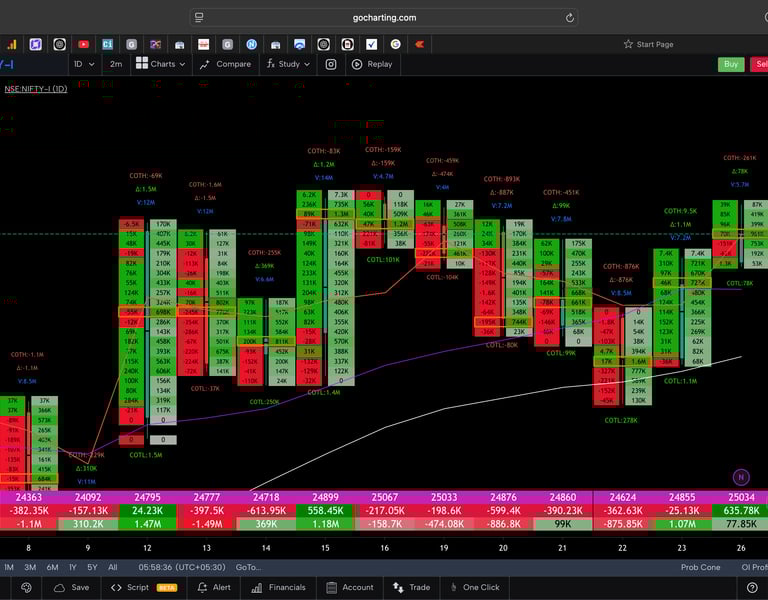Open the purple square bookmark icon
This screenshot has width=768, height=600.
[35, 45]
